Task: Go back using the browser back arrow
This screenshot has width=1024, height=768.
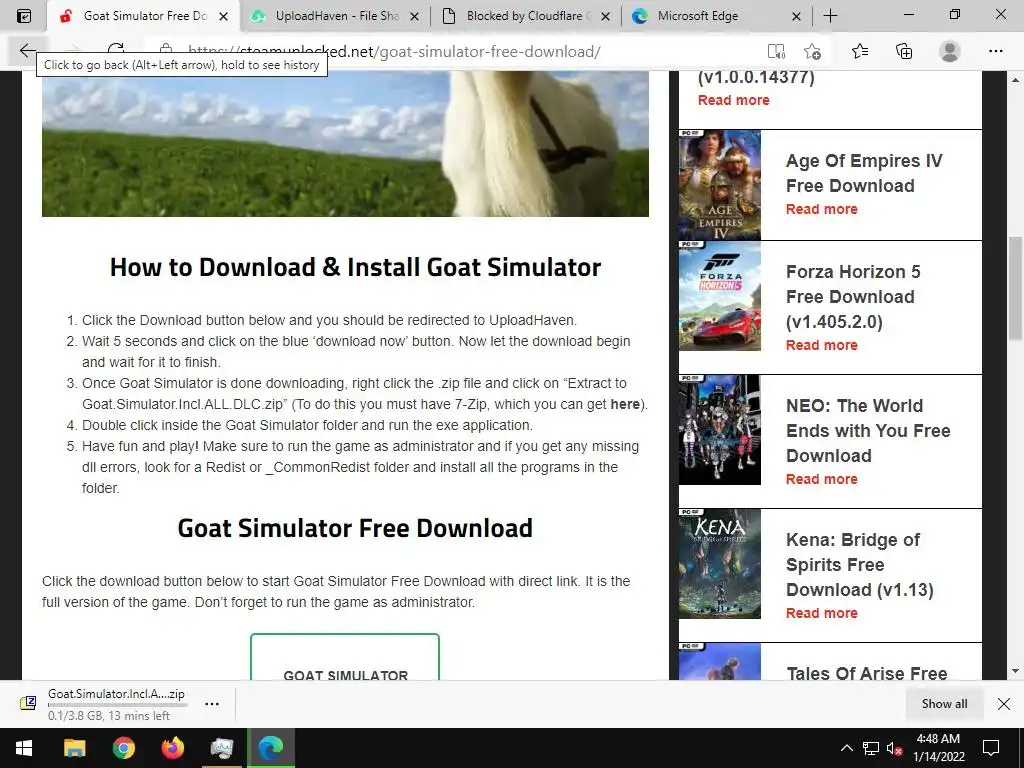Action: [27, 50]
